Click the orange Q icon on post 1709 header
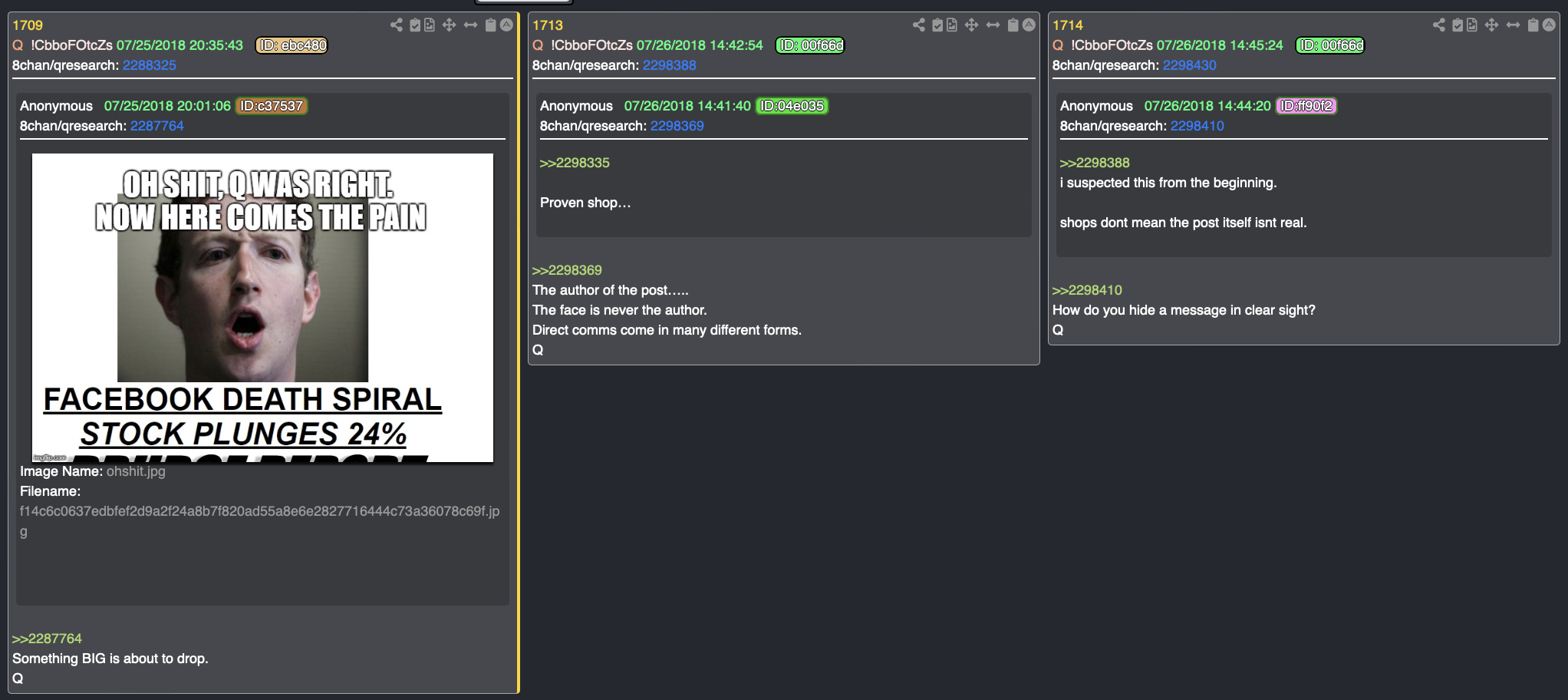Viewport: 1568px width, 700px height. click(x=18, y=45)
